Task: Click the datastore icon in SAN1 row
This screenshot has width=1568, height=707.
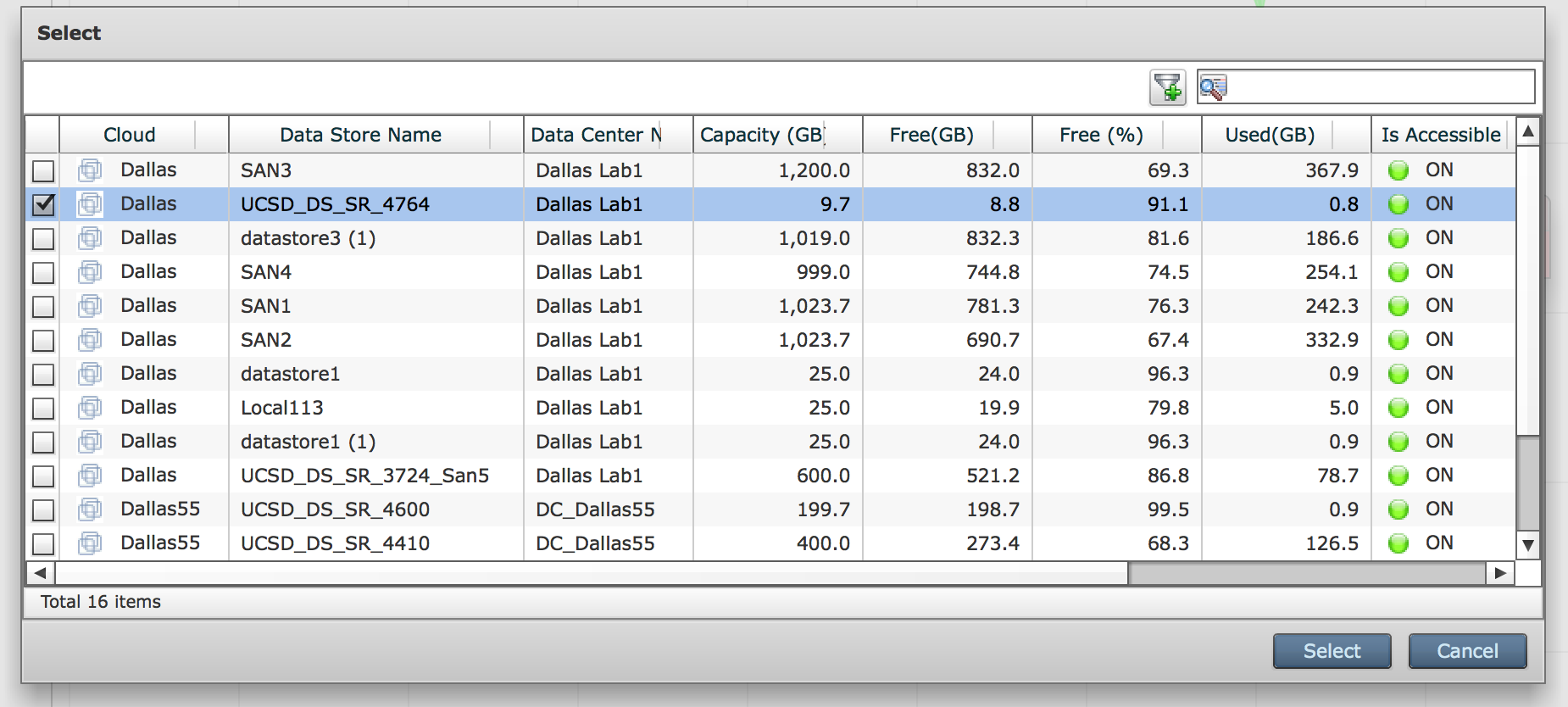Action: tap(90, 306)
